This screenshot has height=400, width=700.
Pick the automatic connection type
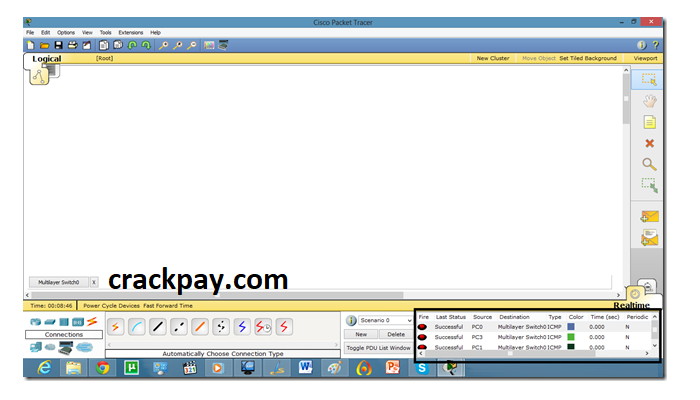coord(116,327)
